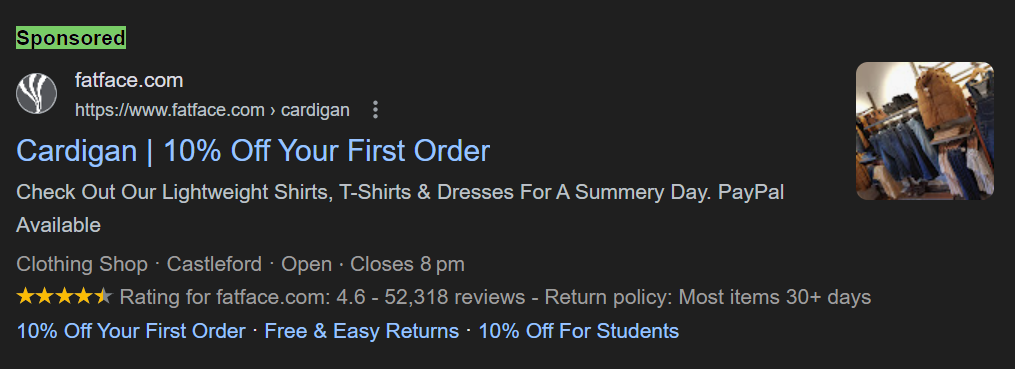The height and width of the screenshot is (369, 1015).
Task: Click the star rating icons
Action: (65, 297)
